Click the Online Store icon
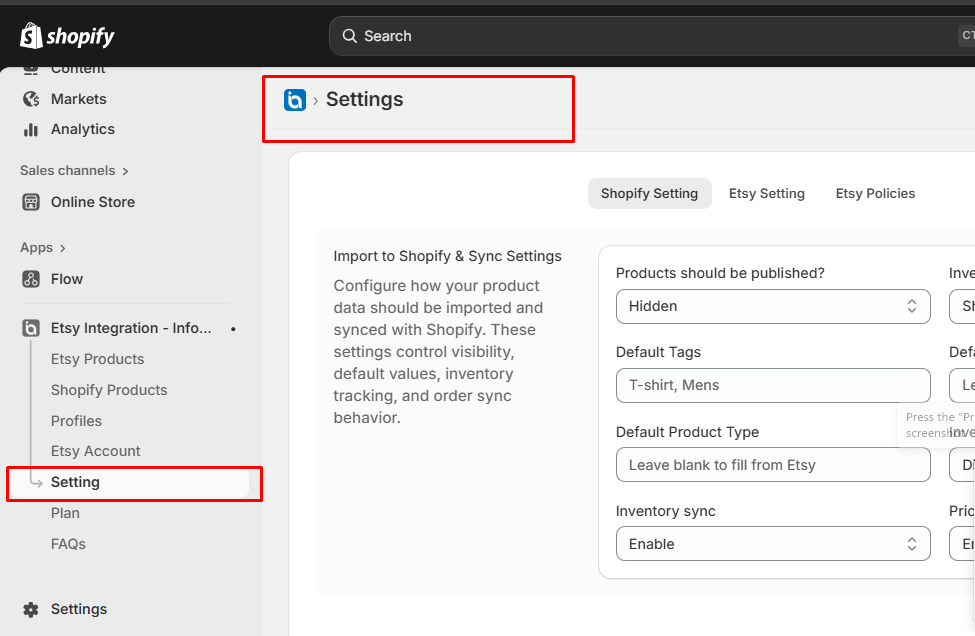The height and width of the screenshot is (636, 975). [31, 202]
